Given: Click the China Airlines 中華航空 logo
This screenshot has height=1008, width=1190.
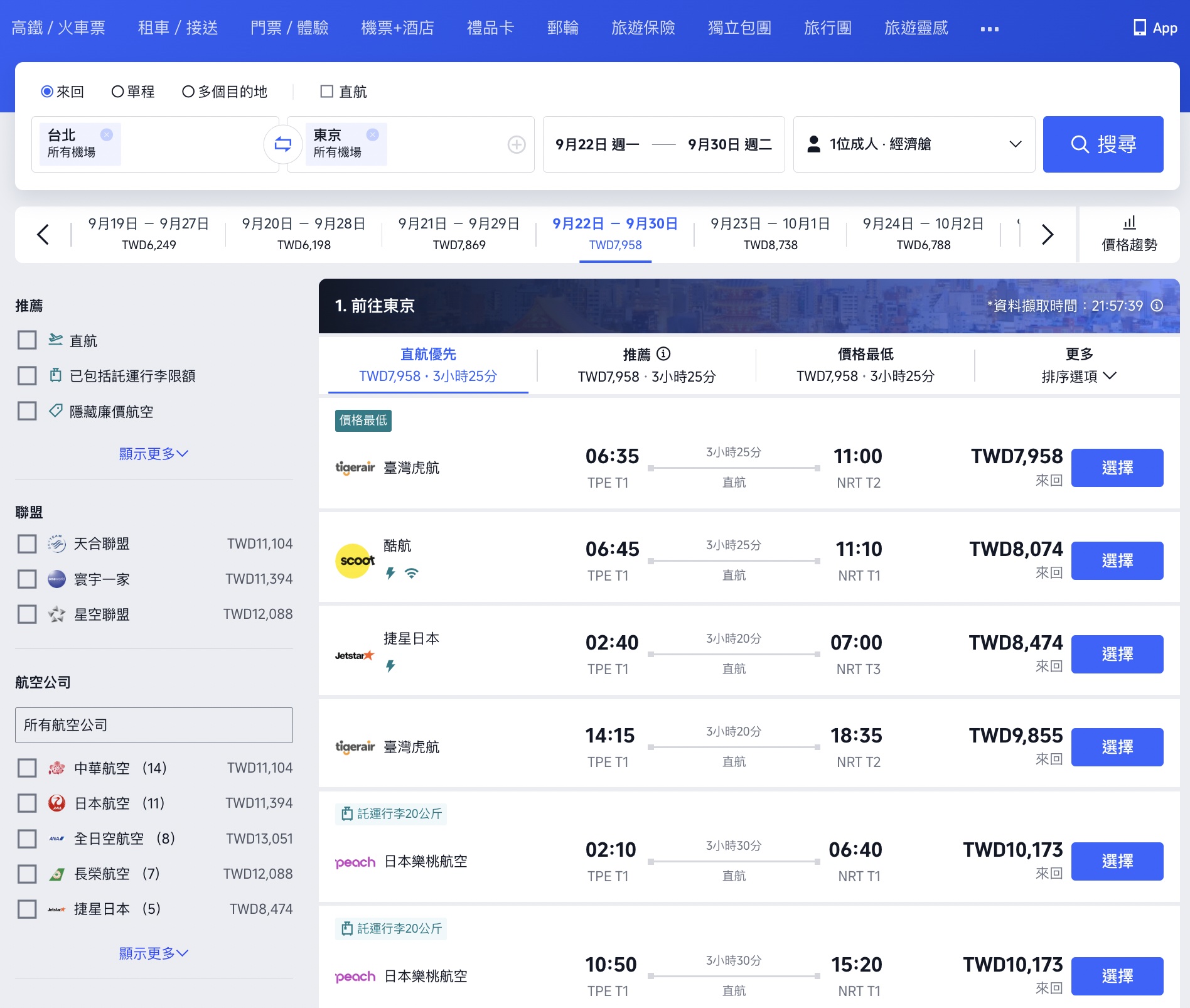Looking at the screenshot, I should coord(56,768).
